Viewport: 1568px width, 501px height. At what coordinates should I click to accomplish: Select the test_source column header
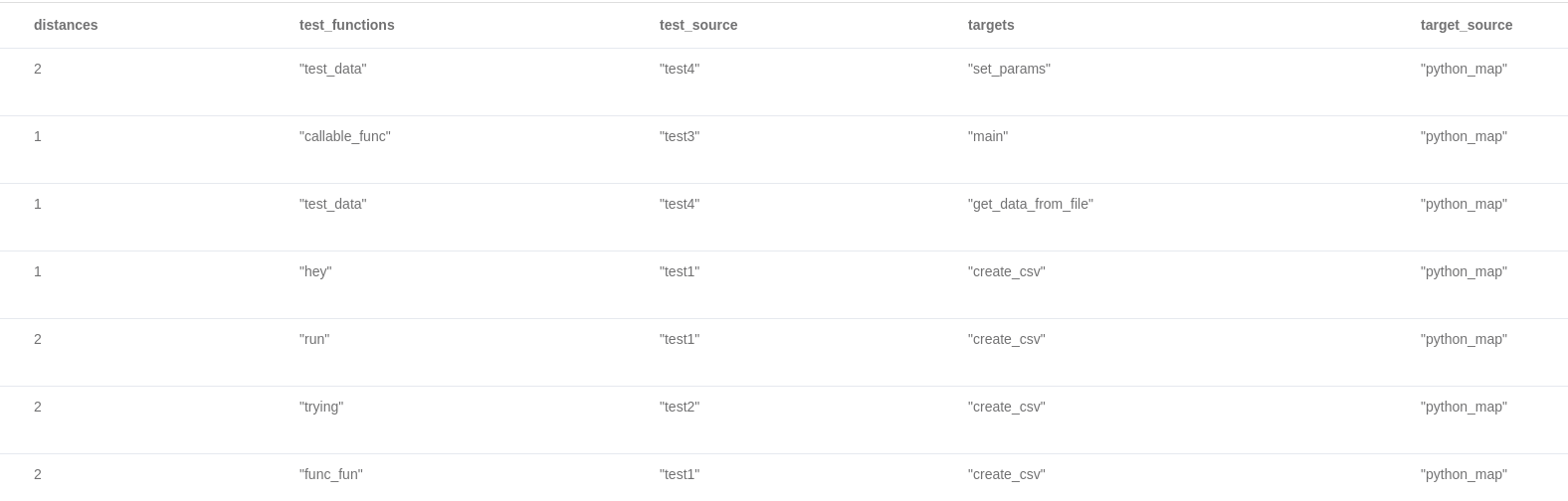(698, 25)
